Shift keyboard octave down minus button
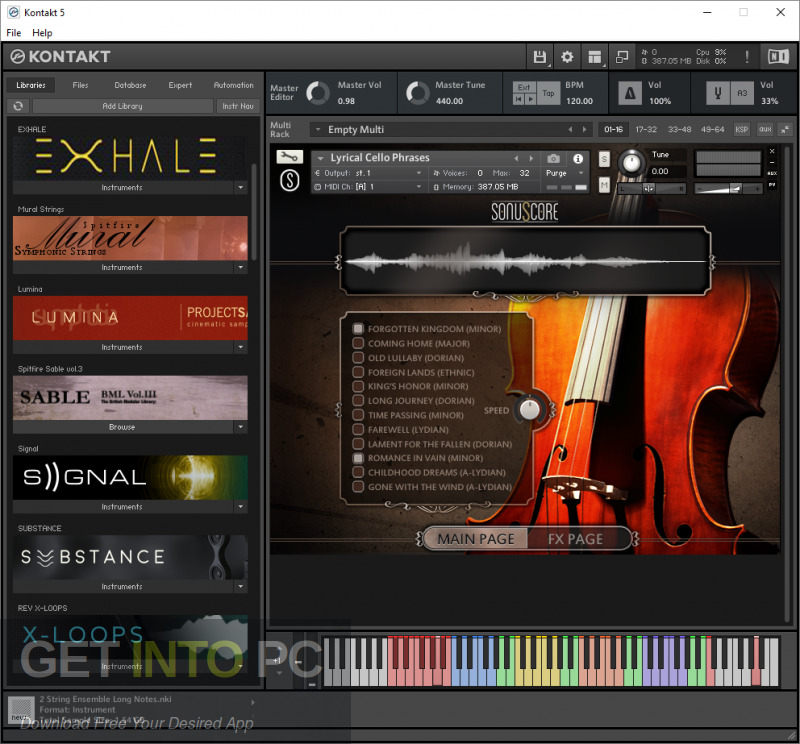This screenshot has width=800, height=744. pos(298,661)
